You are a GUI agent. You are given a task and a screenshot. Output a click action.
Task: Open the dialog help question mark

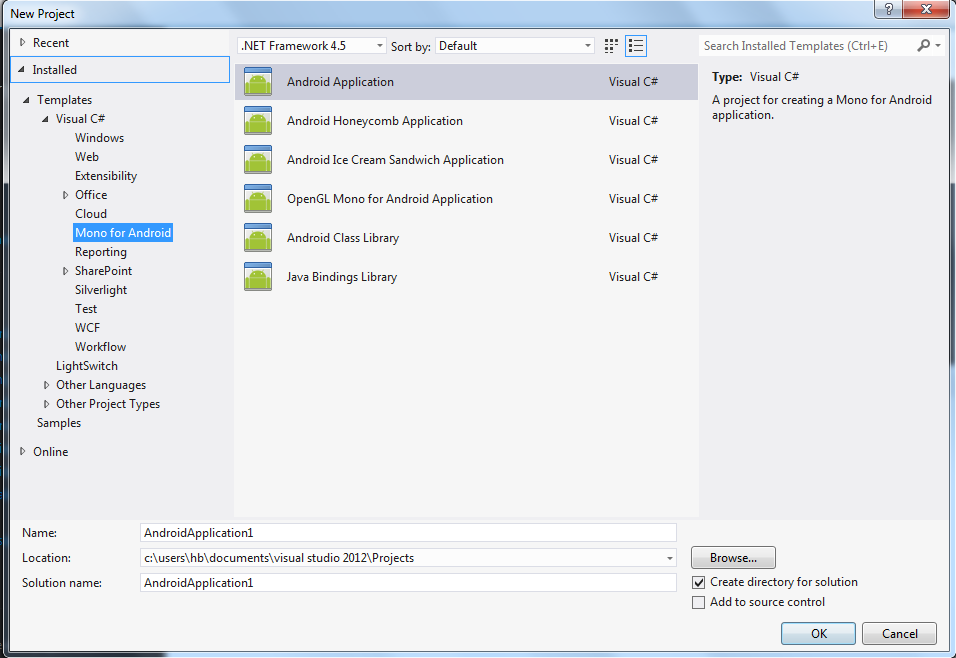coord(888,9)
